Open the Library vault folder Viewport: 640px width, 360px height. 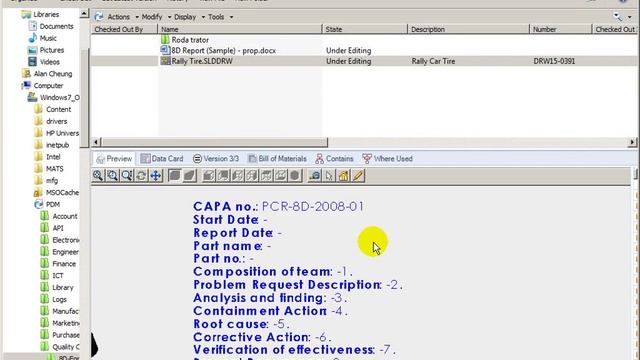[57, 287]
